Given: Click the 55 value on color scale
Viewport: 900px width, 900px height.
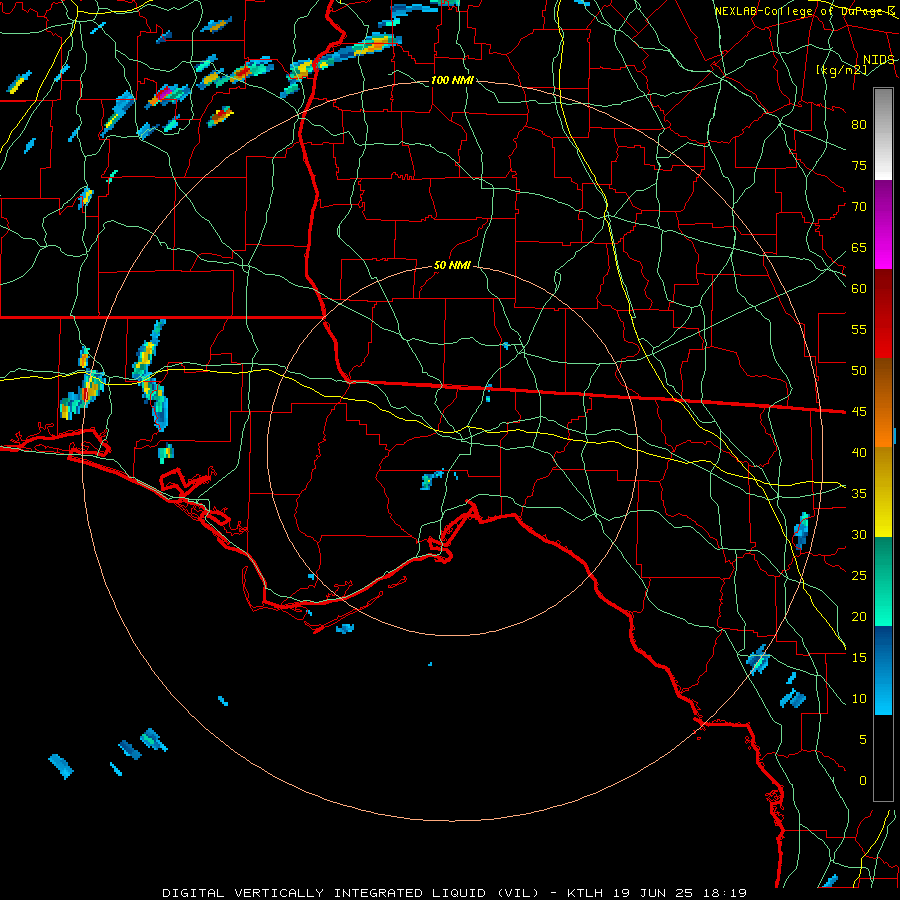Looking at the screenshot, I should pyautogui.click(x=859, y=329).
